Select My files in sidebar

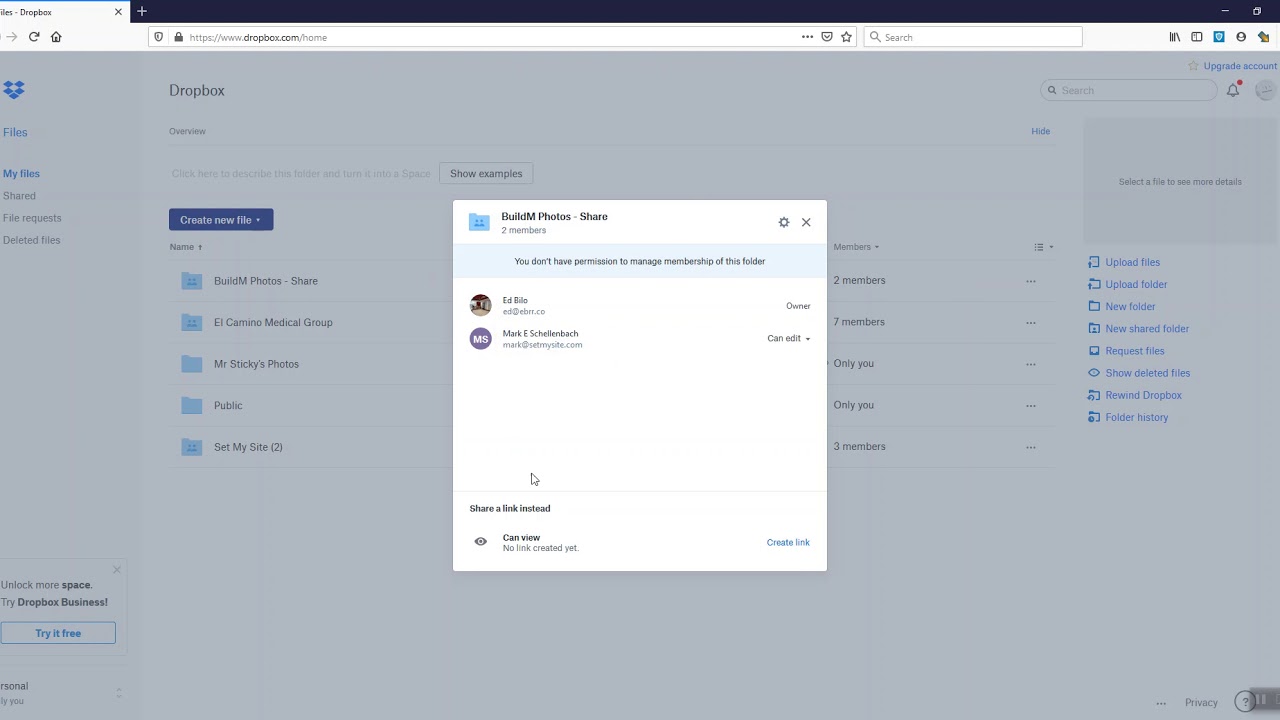coord(21,174)
